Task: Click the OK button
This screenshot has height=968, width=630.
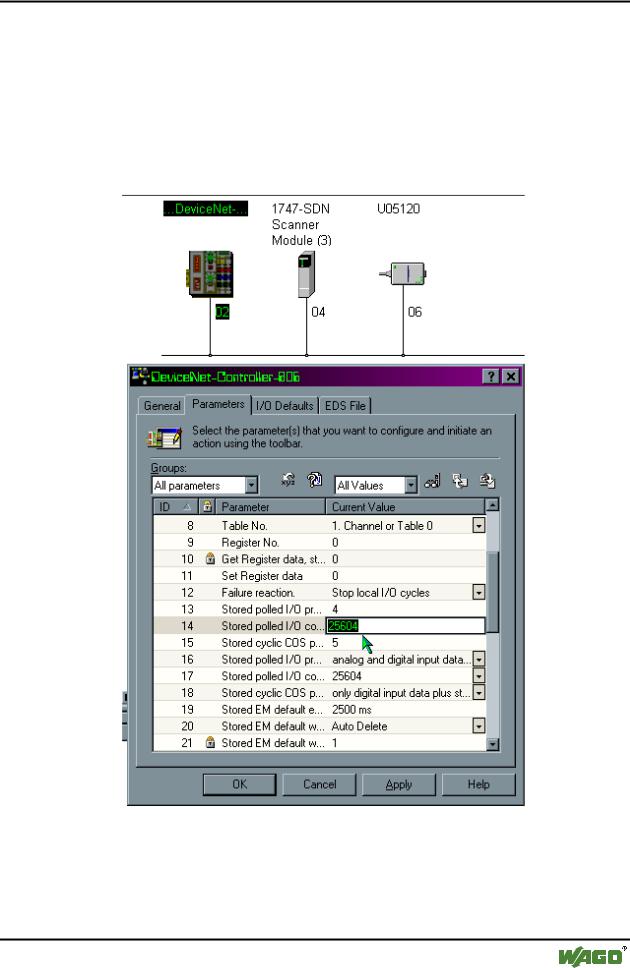Action: click(x=240, y=784)
